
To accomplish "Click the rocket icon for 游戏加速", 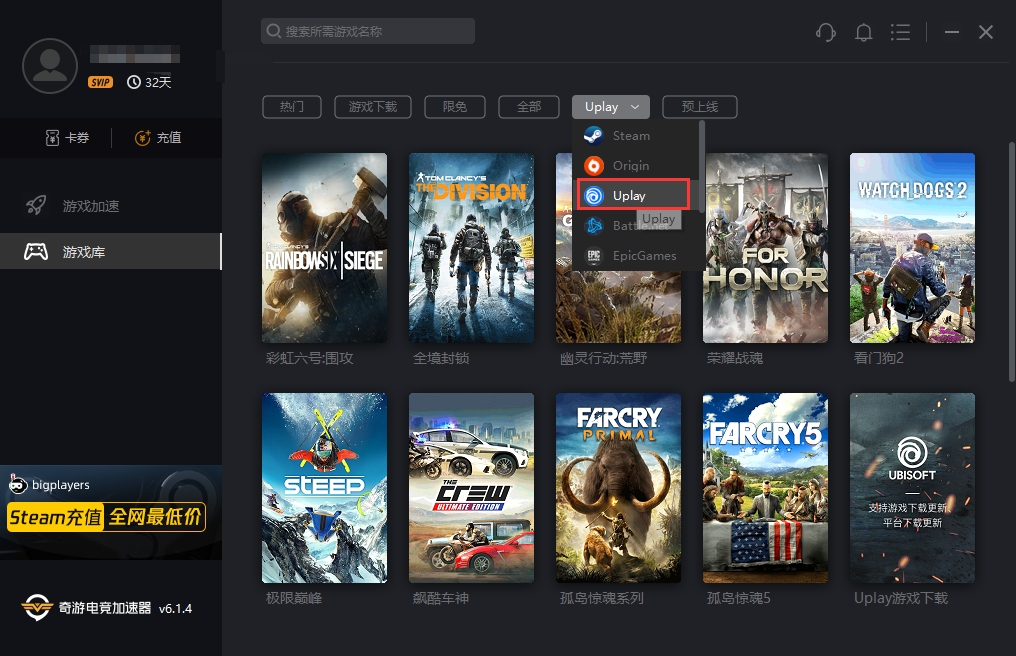I will click(x=36, y=205).
